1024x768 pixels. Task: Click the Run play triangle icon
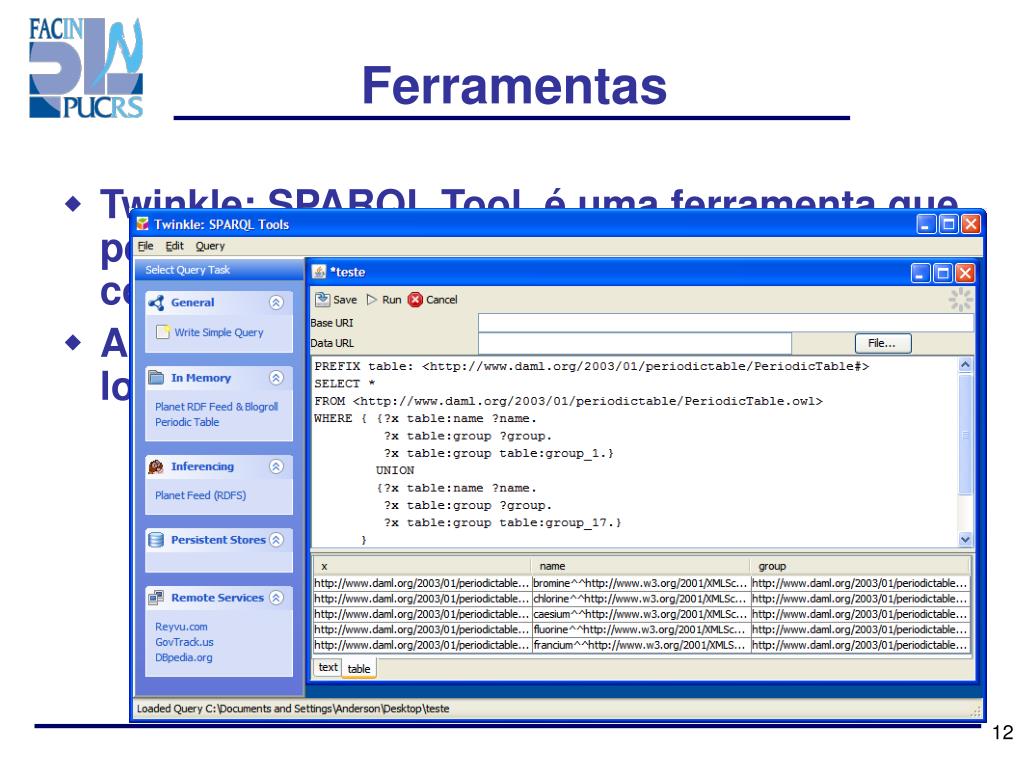[372, 300]
